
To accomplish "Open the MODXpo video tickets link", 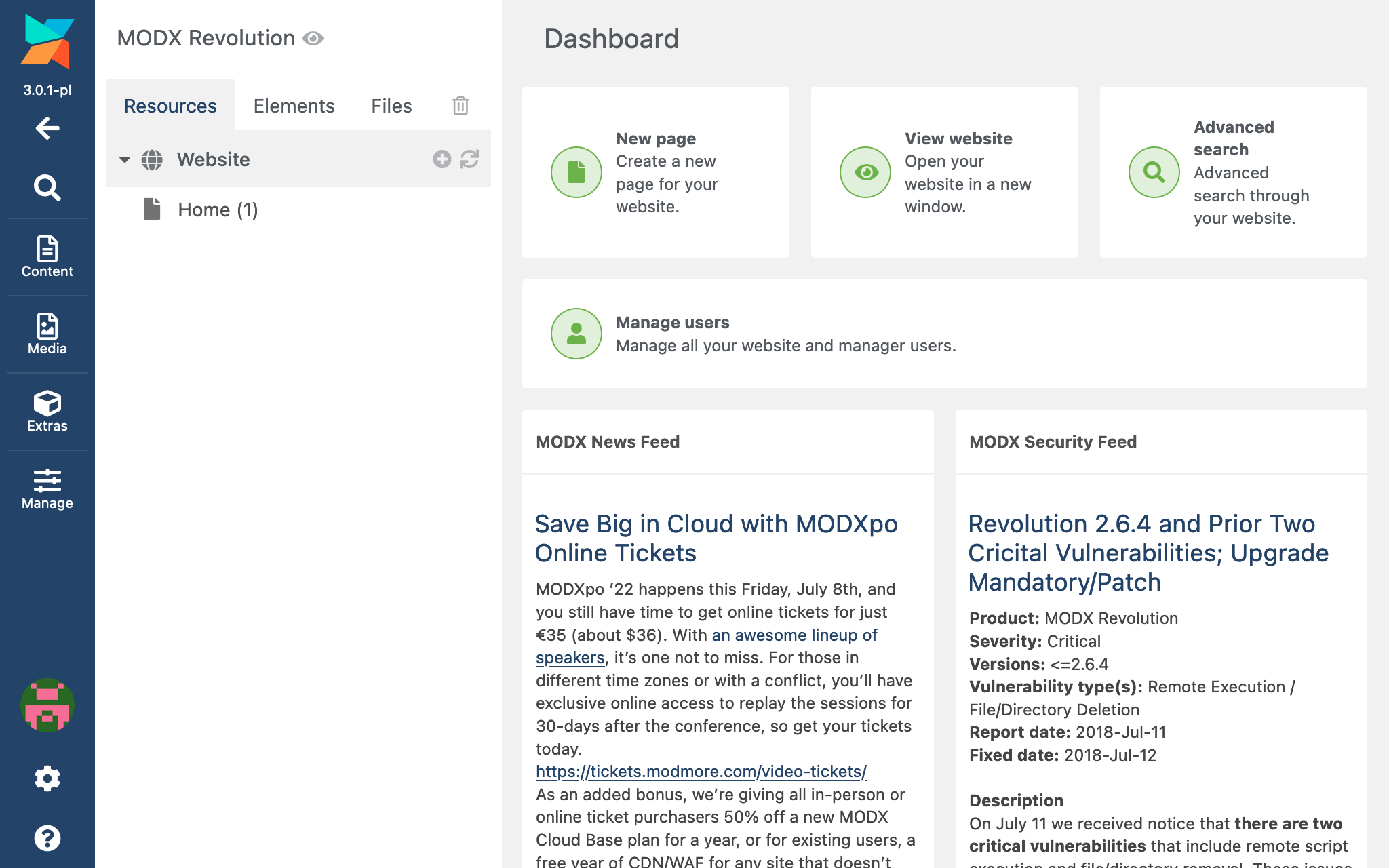I will tap(700, 772).
